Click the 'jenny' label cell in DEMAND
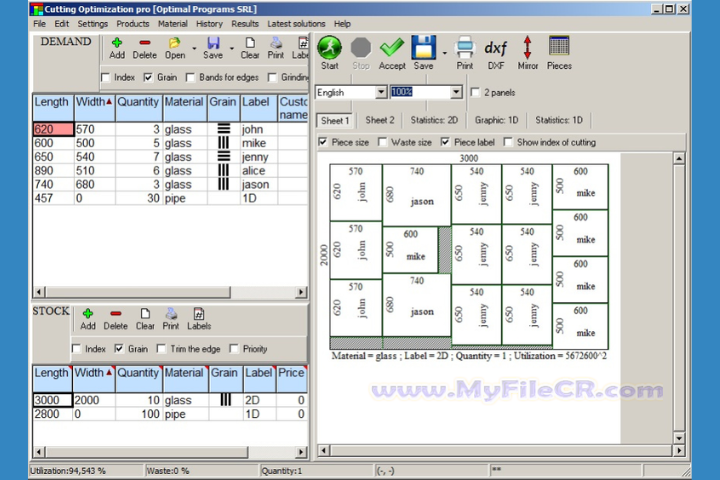The width and height of the screenshot is (720, 480). (x=259, y=157)
